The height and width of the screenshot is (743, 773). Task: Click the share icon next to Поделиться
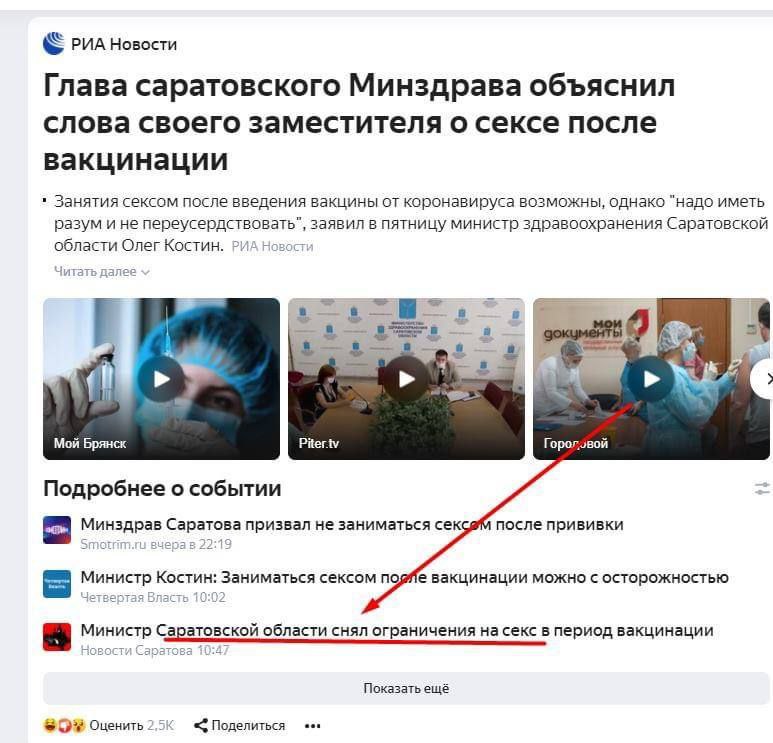[x=201, y=725]
